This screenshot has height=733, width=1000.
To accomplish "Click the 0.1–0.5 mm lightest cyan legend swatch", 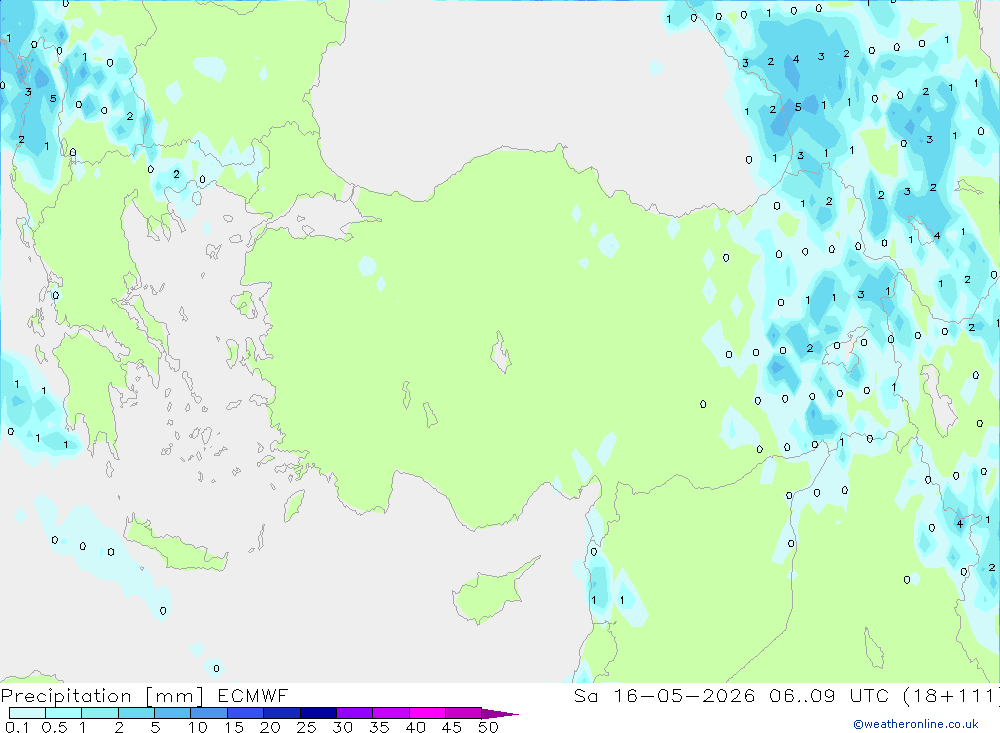I will [x=27, y=713].
